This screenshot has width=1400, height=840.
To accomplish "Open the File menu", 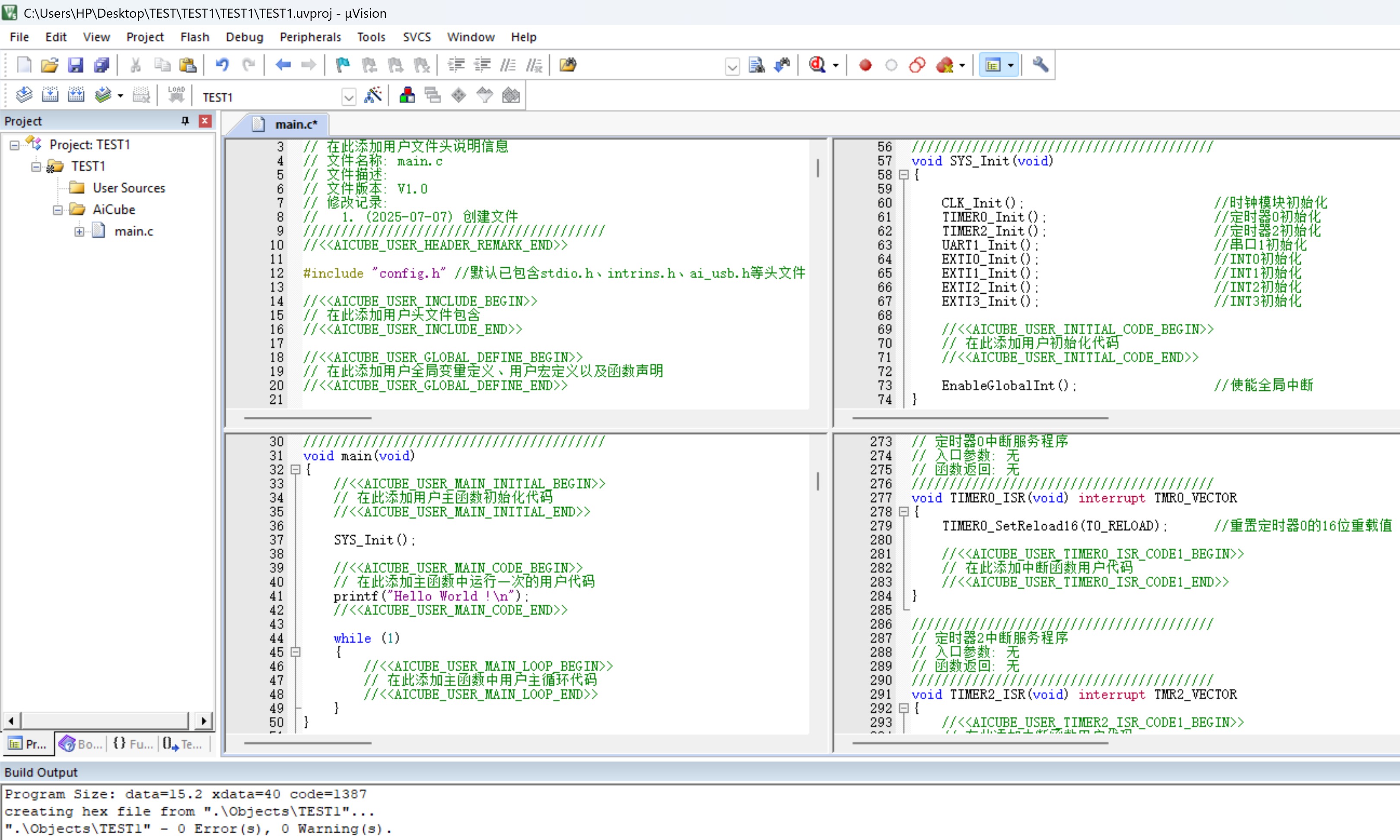I will pos(19,37).
